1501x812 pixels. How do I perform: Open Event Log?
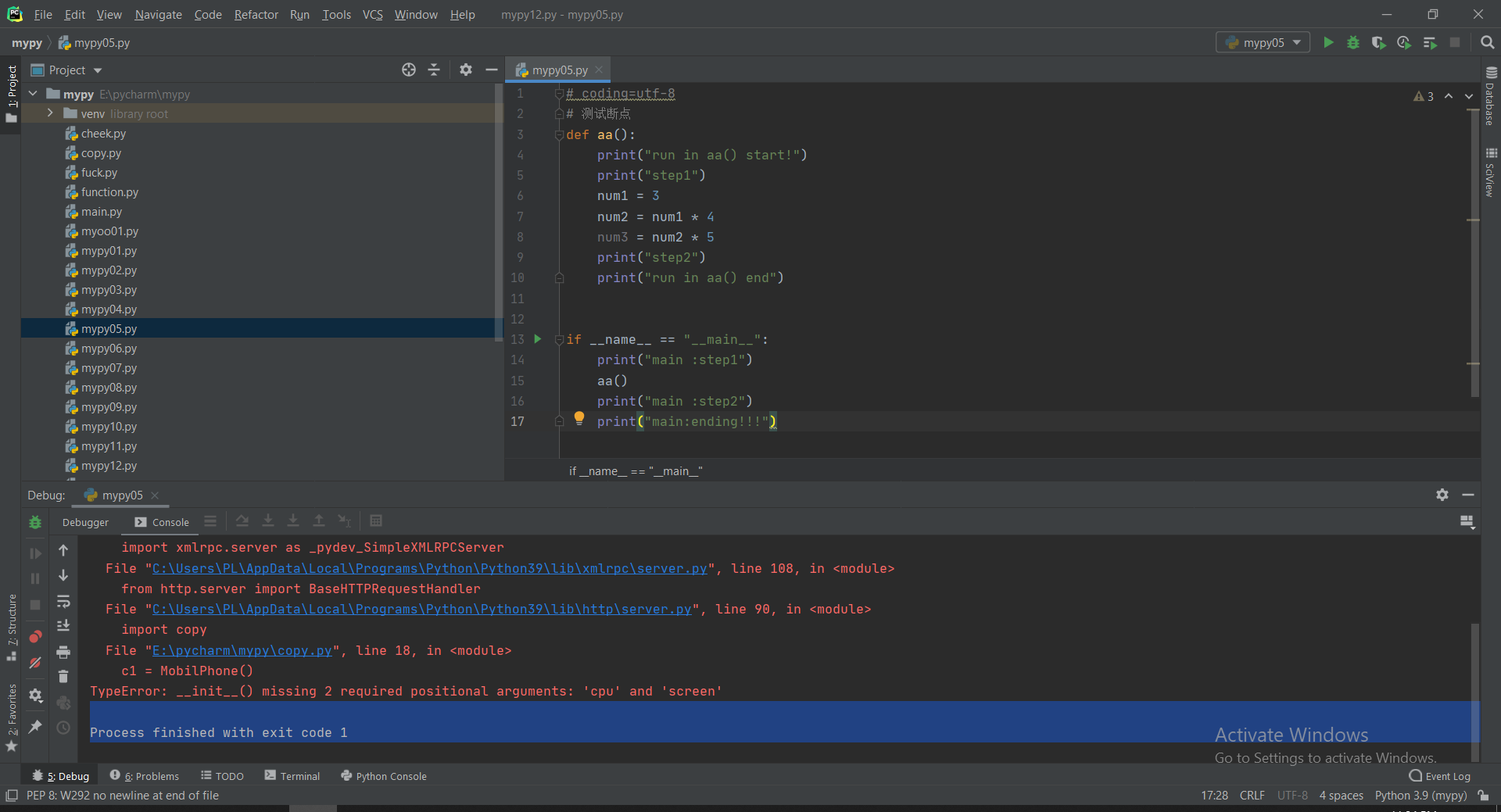click(x=1440, y=775)
